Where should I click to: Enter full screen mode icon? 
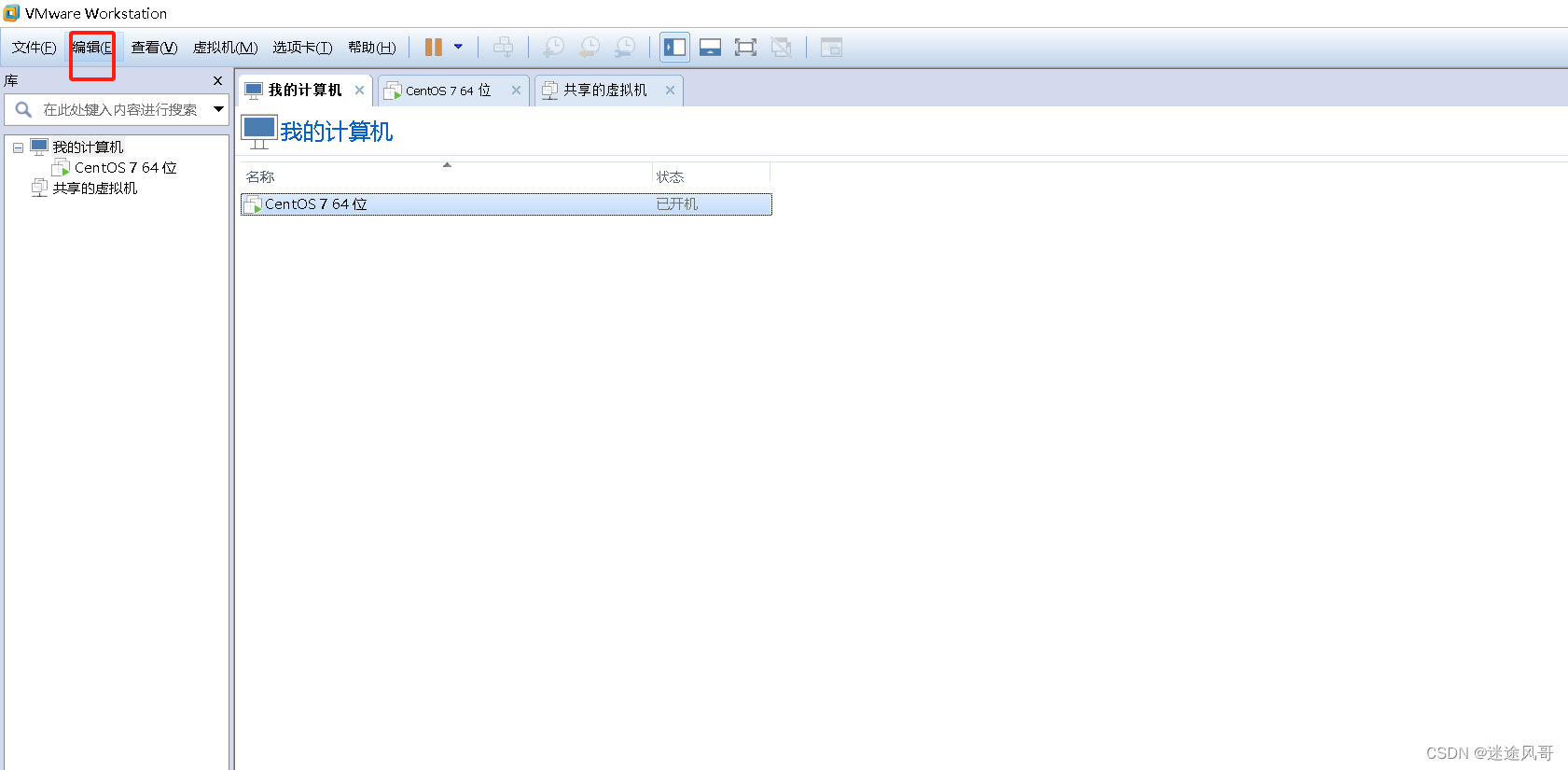point(745,47)
